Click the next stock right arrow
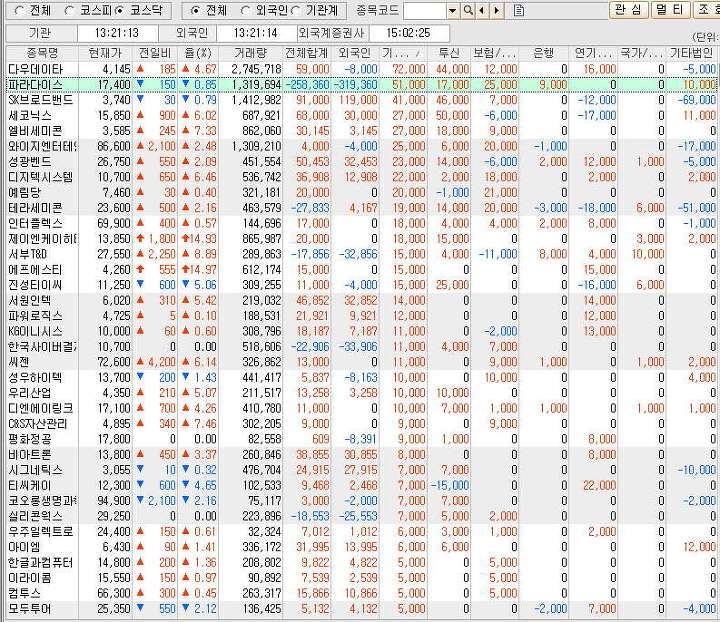Screen dimensions: 720x622 [x=497, y=10]
